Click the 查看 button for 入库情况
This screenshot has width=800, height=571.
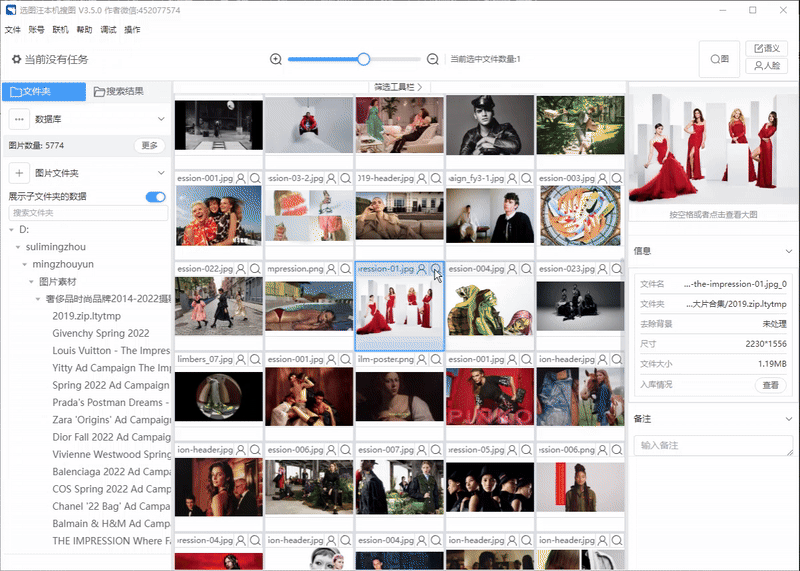pos(771,385)
